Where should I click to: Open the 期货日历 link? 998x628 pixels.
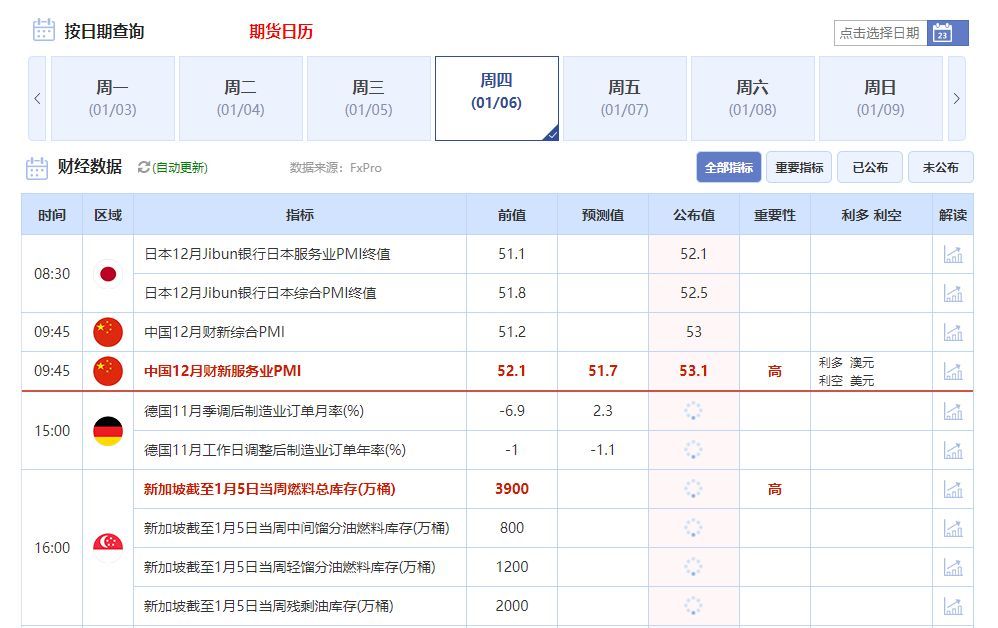(x=279, y=31)
